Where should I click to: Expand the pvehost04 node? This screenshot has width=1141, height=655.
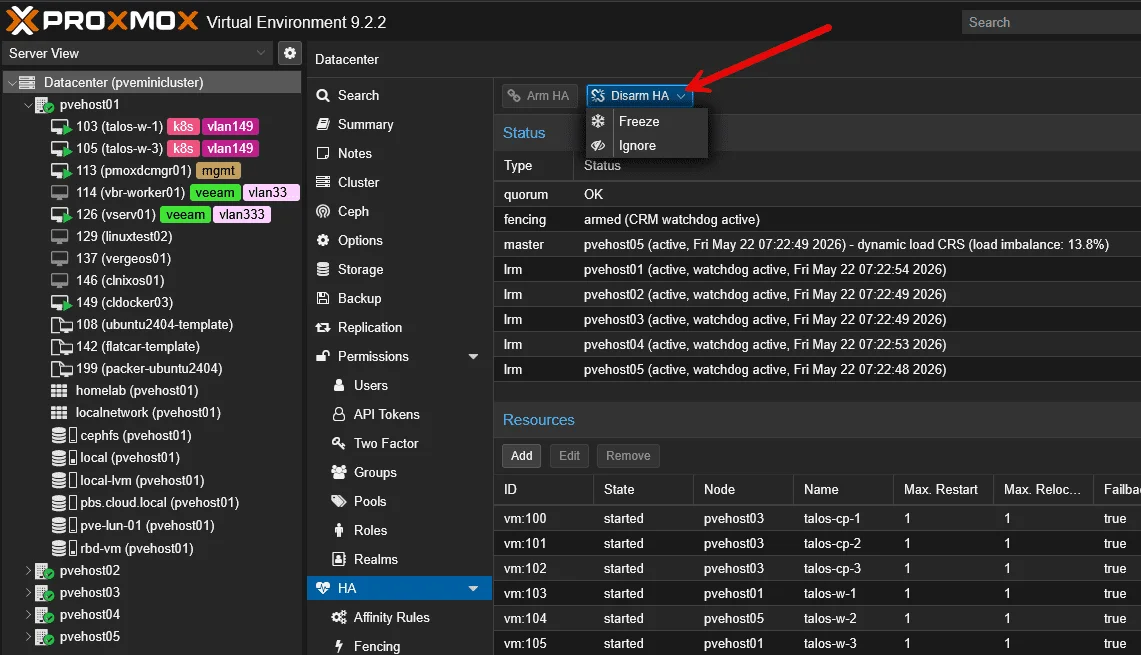(x=28, y=614)
